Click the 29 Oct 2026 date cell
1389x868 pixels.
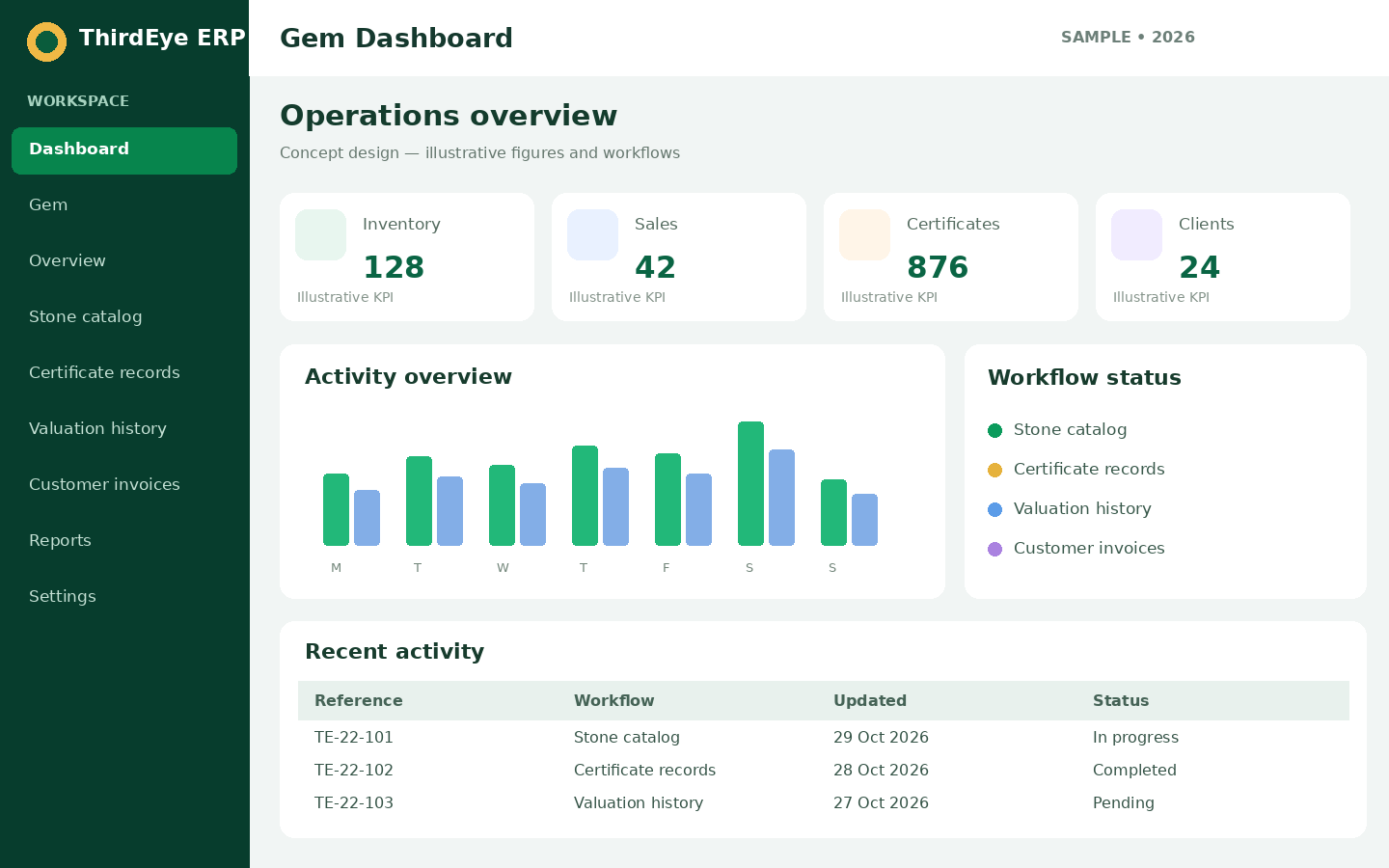coord(881,737)
